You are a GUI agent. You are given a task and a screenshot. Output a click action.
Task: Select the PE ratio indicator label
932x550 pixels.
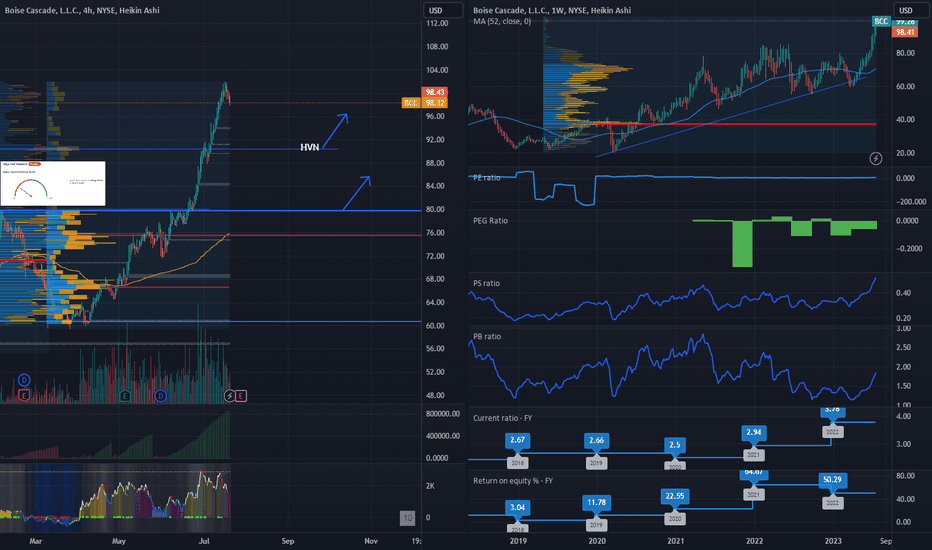tap(487, 177)
